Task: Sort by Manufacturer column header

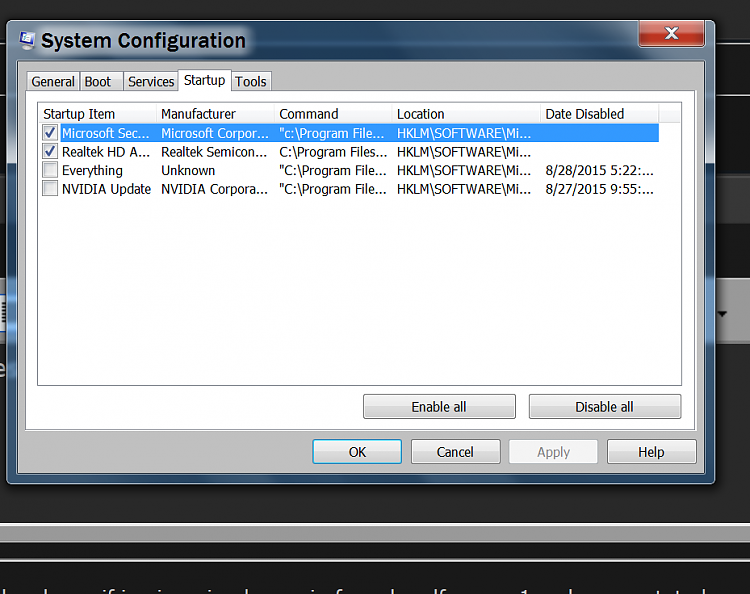Action: pos(215,114)
